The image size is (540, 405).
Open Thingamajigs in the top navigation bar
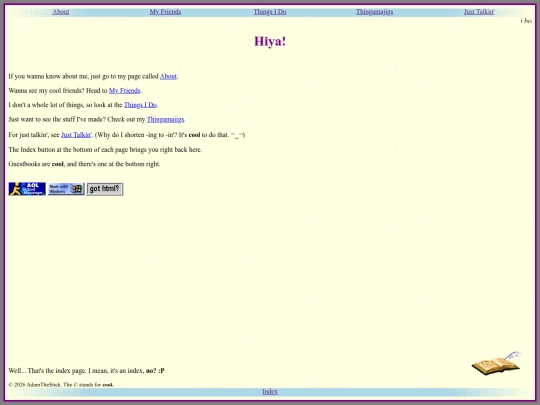point(374,12)
